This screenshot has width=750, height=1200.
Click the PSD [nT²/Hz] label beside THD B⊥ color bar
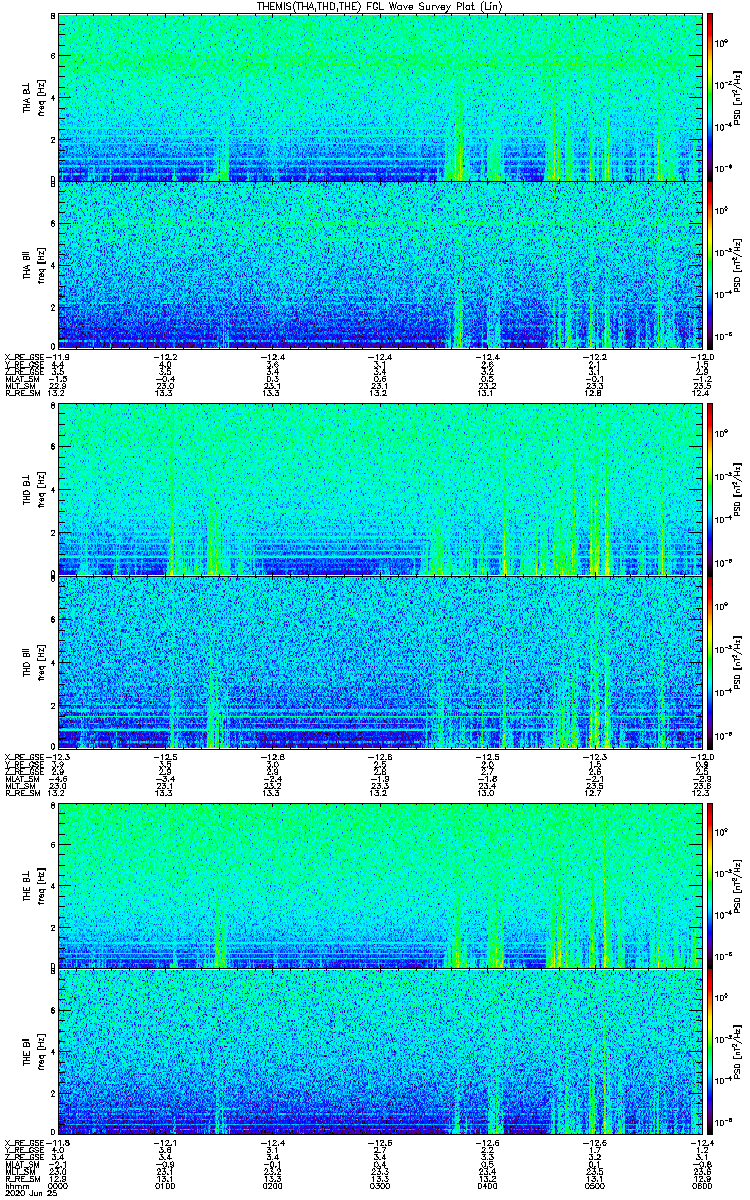pos(738,490)
